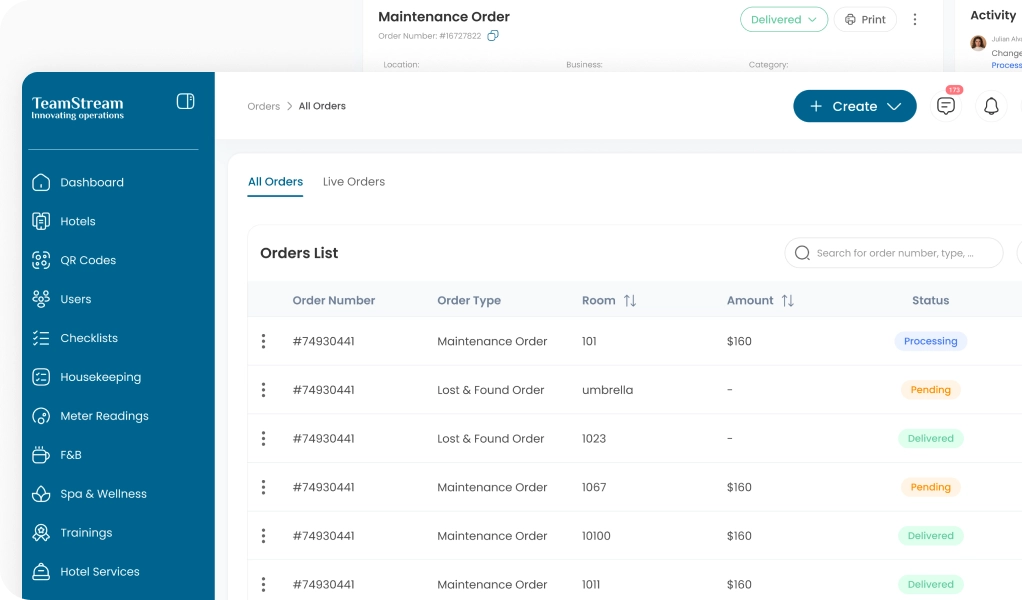Open row menu for room 101 order

coord(263,341)
